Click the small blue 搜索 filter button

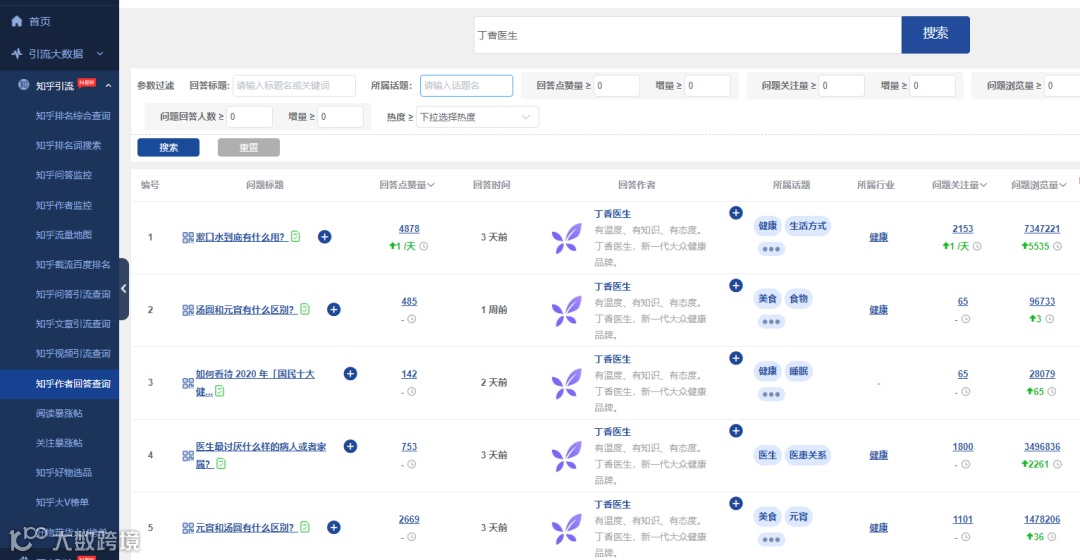click(x=168, y=147)
